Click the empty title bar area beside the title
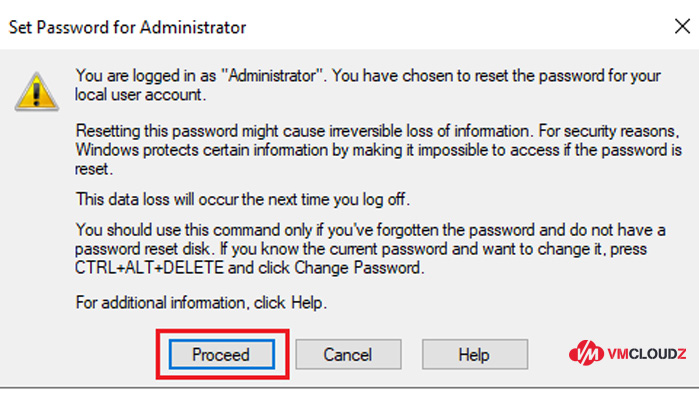 coord(455,27)
